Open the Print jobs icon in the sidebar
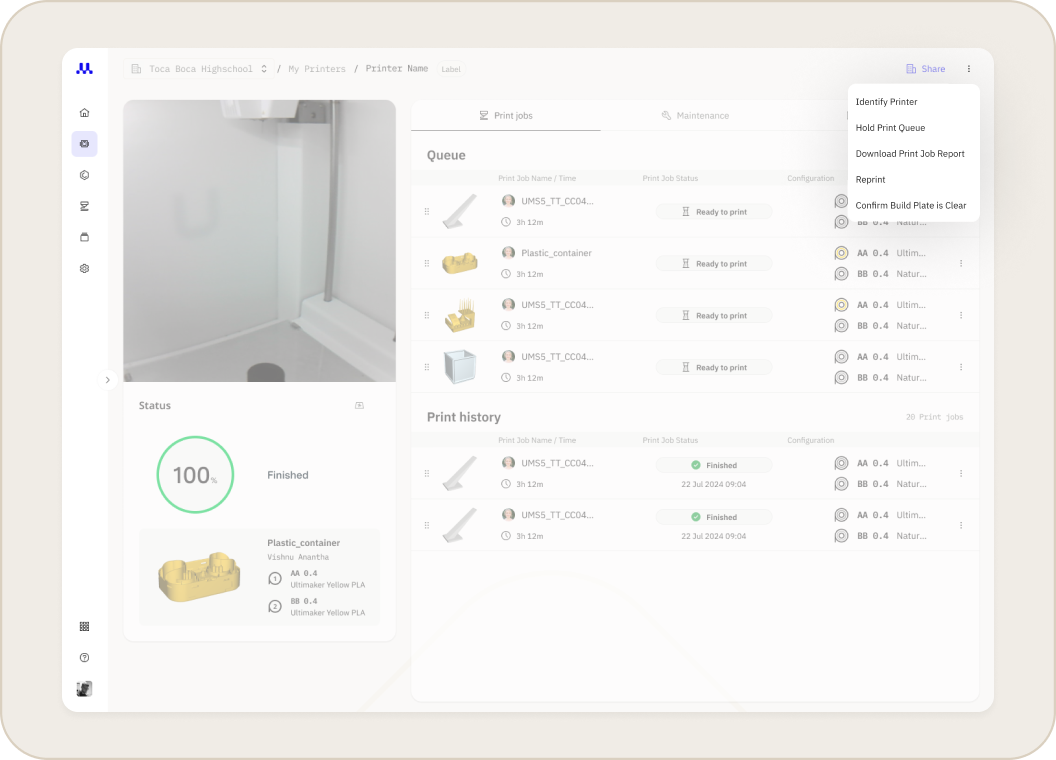This screenshot has height=760, width=1056. (x=84, y=206)
